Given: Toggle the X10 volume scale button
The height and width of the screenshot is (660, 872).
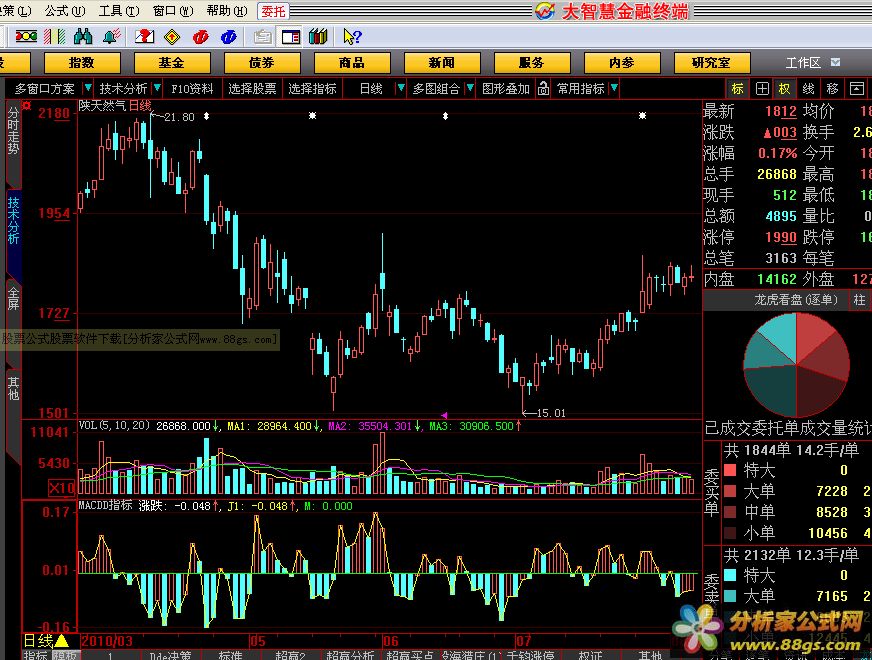Looking at the screenshot, I should (61, 488).
